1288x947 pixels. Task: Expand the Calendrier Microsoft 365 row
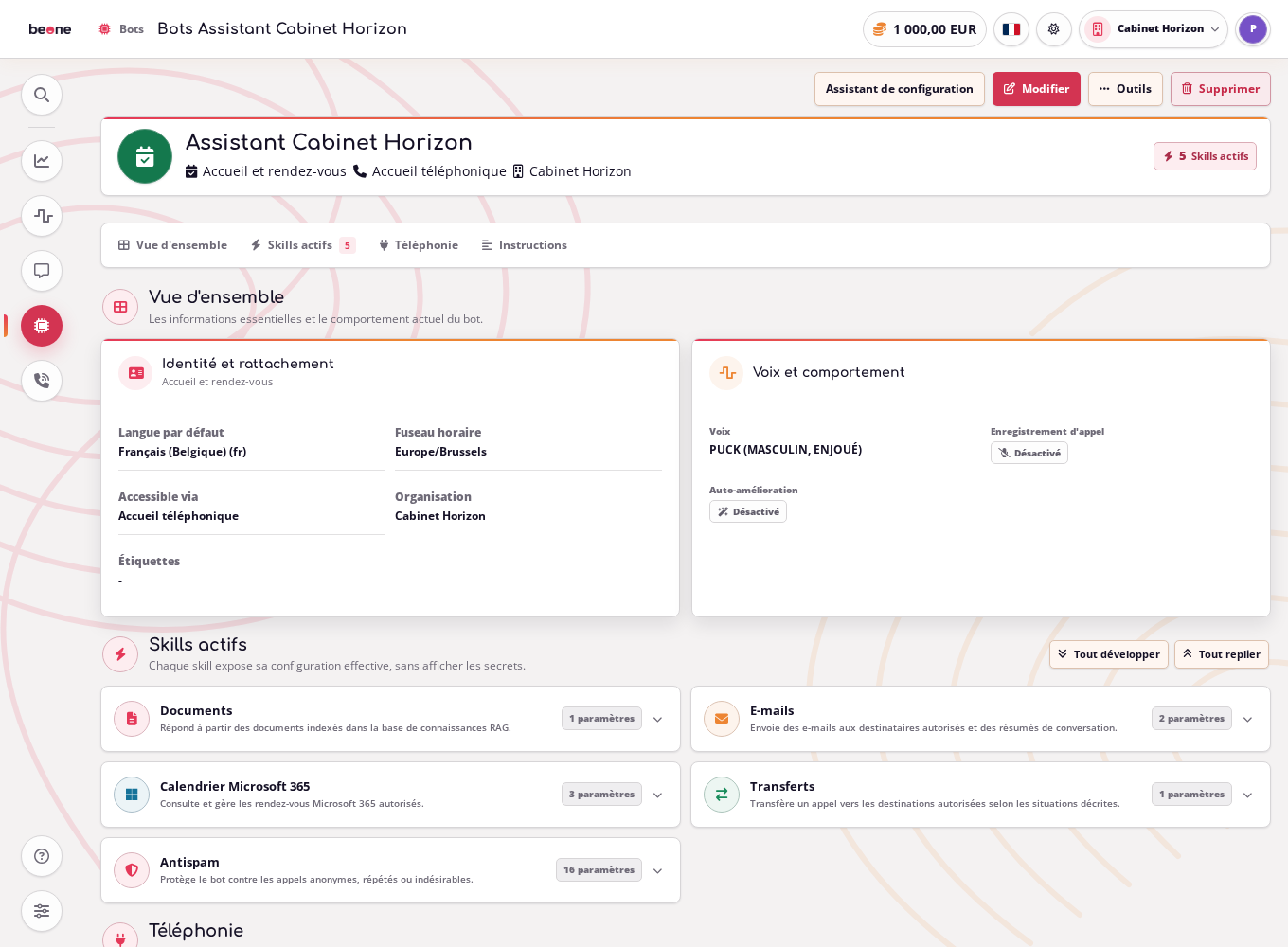(658, 795)
